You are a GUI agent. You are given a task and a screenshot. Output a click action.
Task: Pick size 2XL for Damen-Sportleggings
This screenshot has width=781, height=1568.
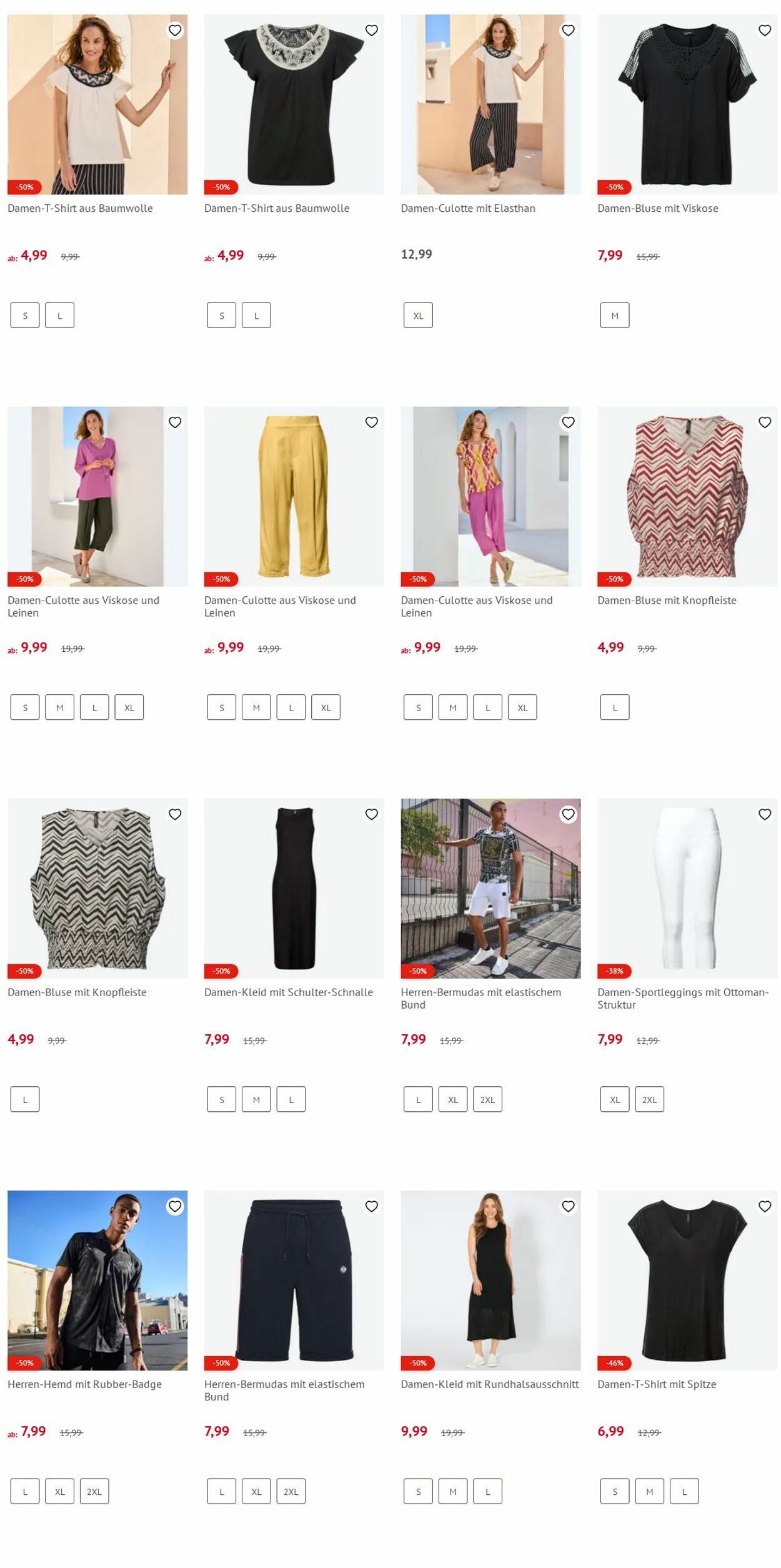[x=650, y=1099]
